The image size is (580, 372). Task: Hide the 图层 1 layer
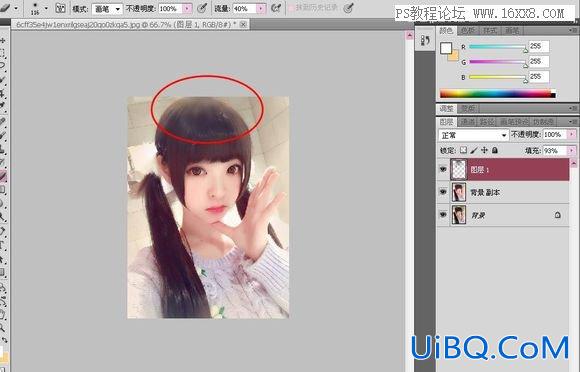click(x=443, y=169)
